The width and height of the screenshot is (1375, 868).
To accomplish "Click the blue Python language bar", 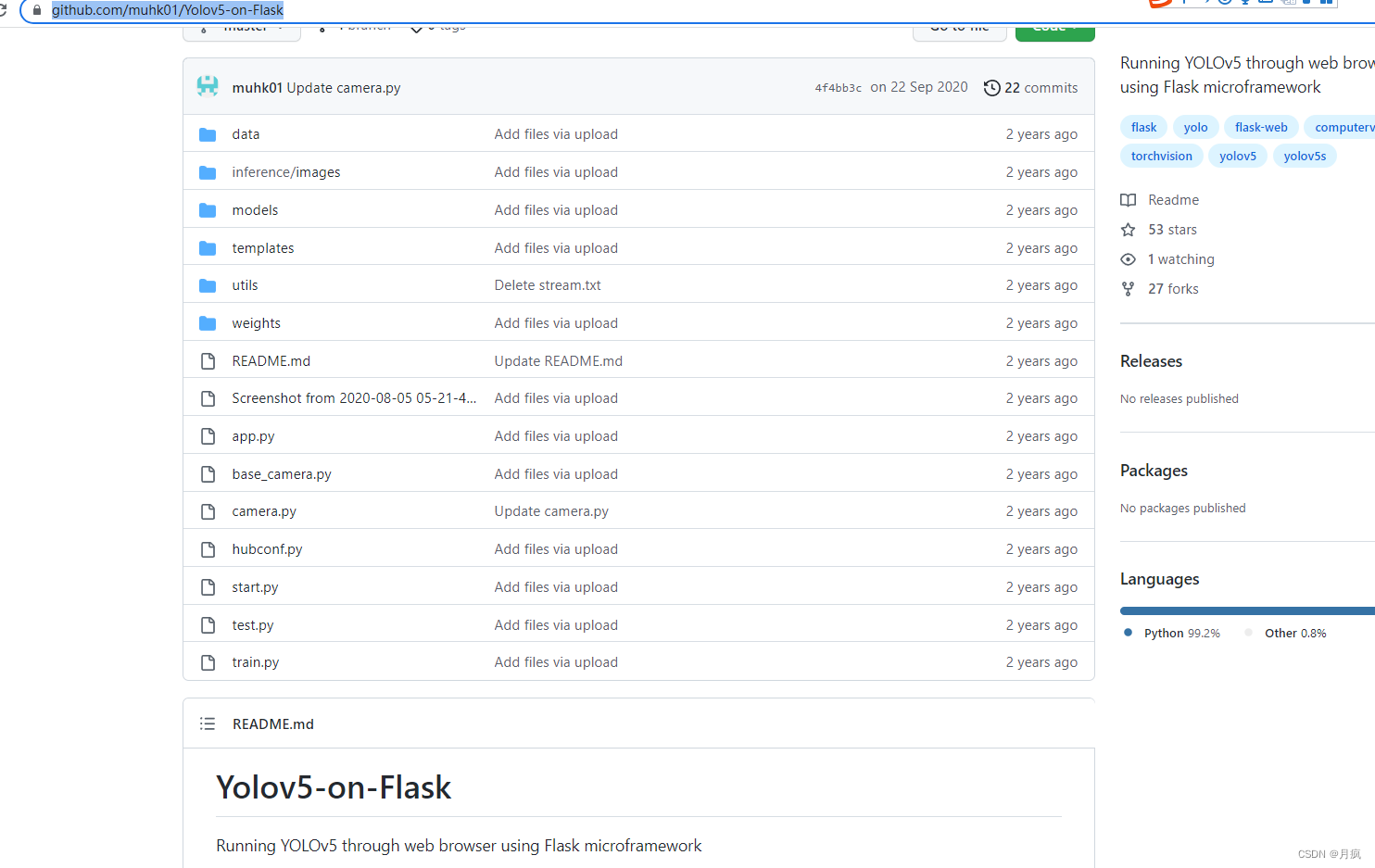I will tap(1247, 610).
